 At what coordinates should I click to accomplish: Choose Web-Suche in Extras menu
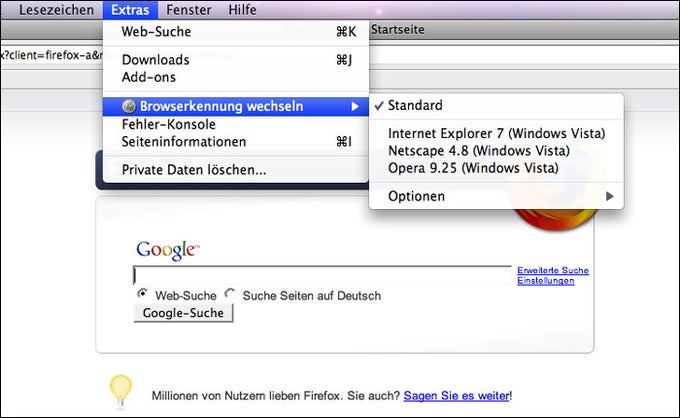click(236, 32)
